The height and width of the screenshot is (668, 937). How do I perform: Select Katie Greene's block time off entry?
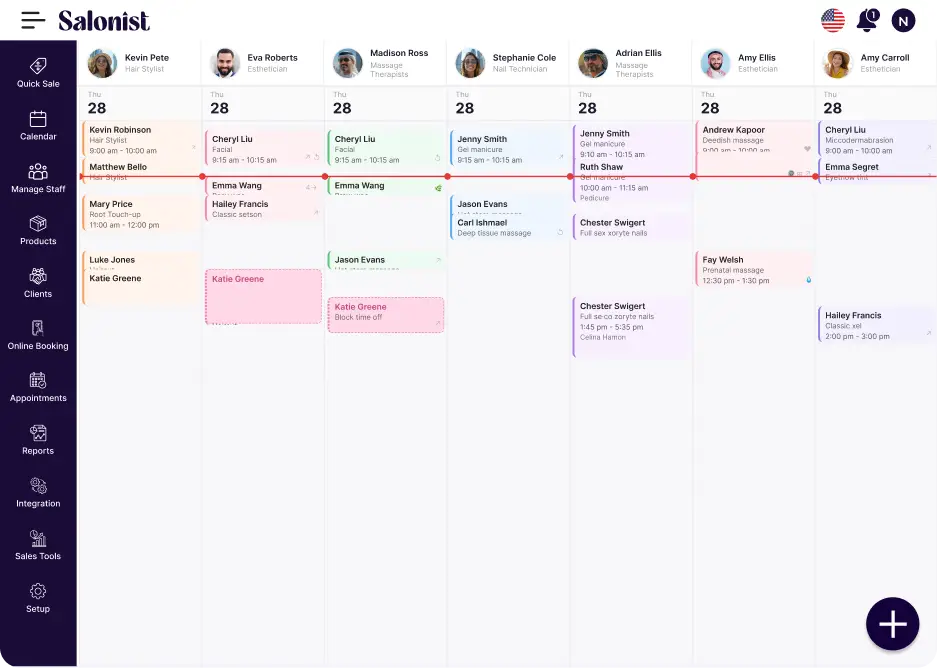385,314
